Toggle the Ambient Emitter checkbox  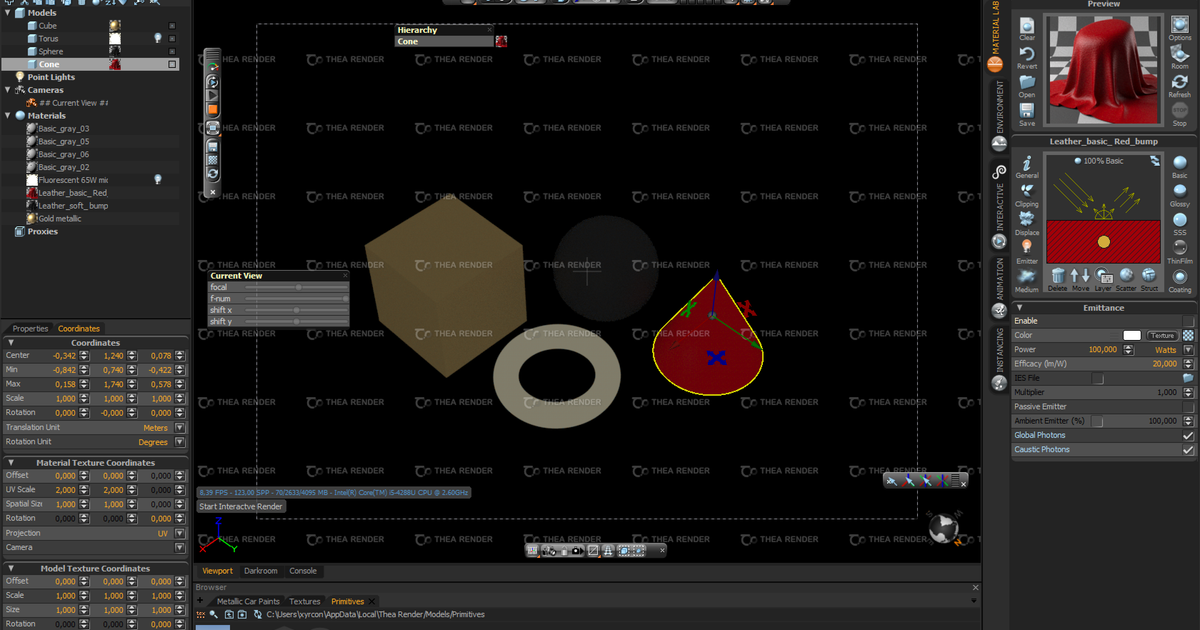click(1098, 422)
